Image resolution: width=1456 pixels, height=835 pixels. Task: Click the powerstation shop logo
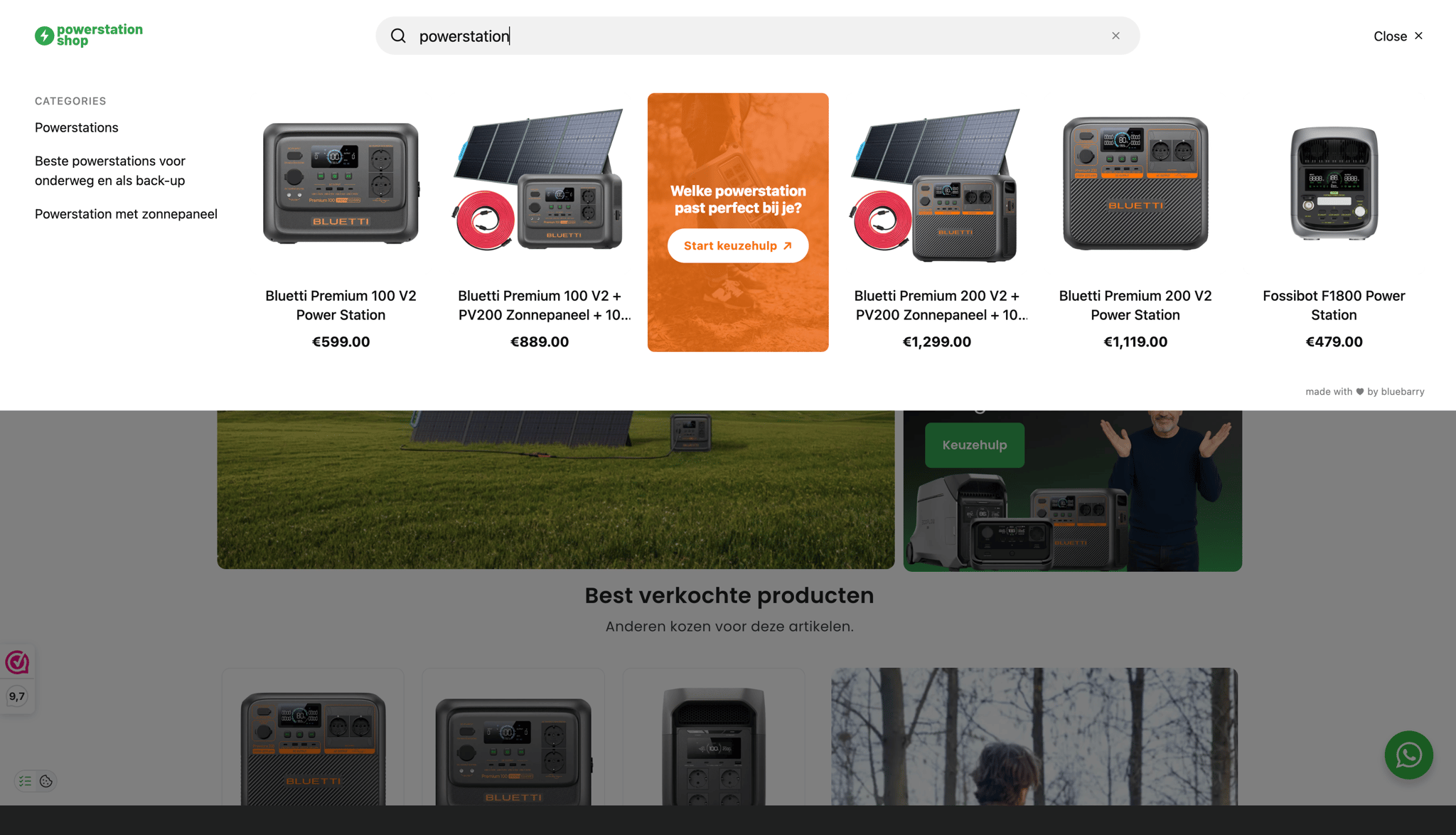89,36
